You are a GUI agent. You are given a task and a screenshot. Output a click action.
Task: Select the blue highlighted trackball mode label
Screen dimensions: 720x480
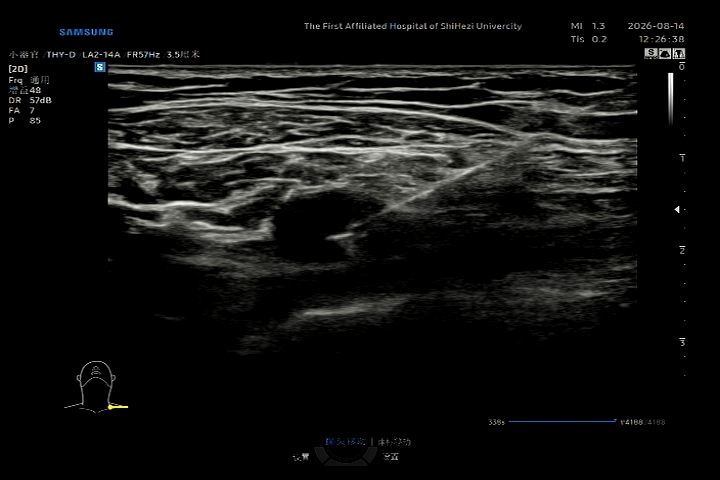pyautogui.click(x=345, y=441)
